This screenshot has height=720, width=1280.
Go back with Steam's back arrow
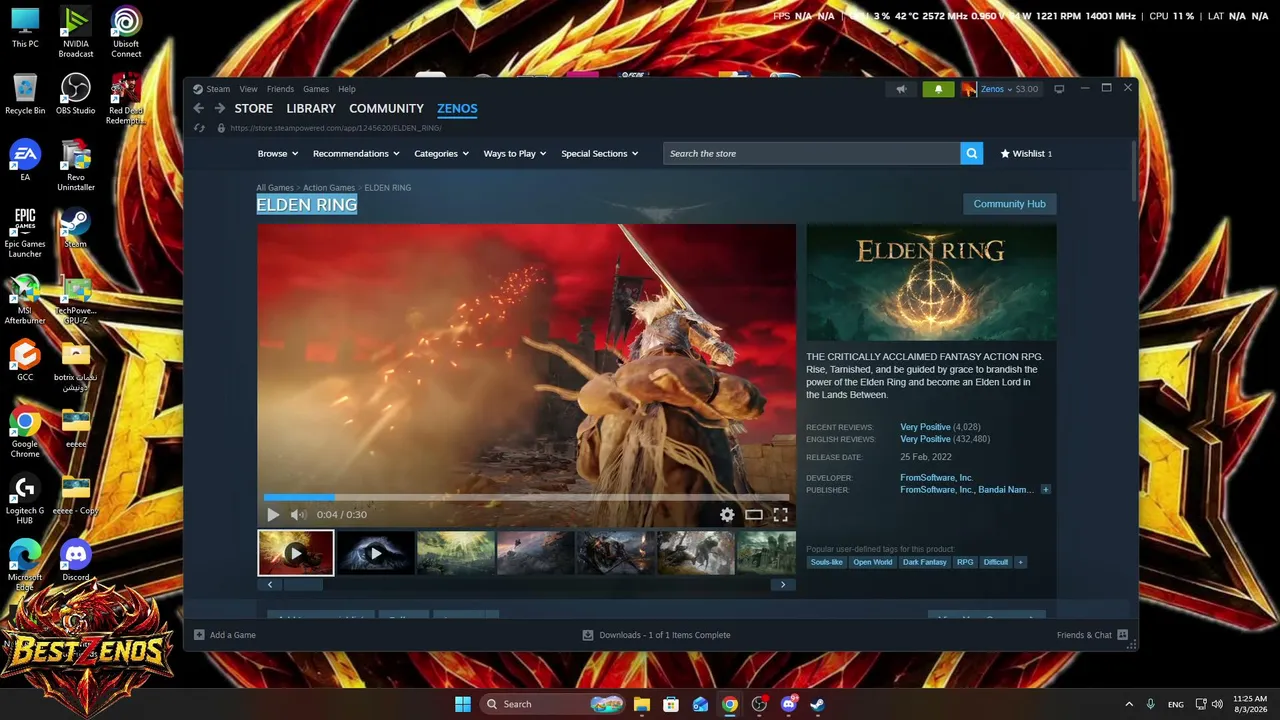click(x=198, y=108)
